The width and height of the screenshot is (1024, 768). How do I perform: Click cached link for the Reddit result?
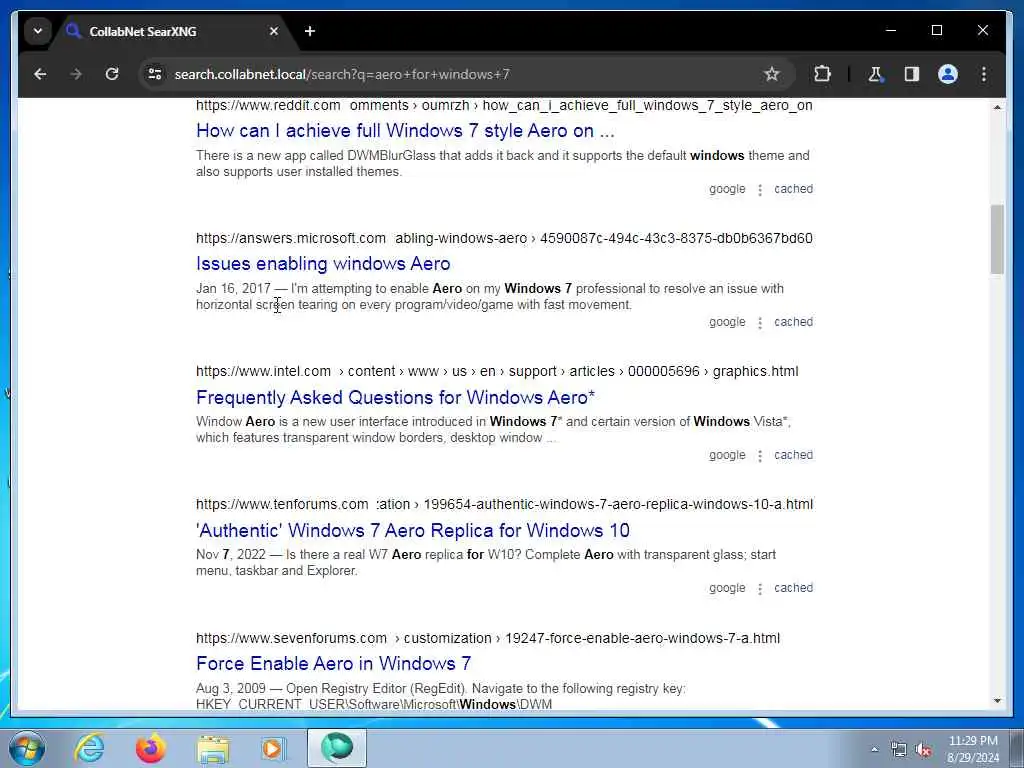click(x=793, y=189)
